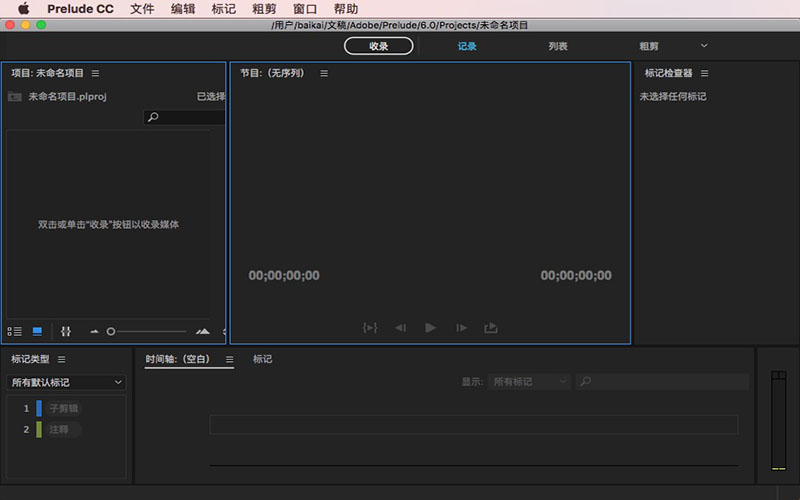Open the 标记检查器 panel menu
This screenshot has width=800, height=500.
(705, 73)
